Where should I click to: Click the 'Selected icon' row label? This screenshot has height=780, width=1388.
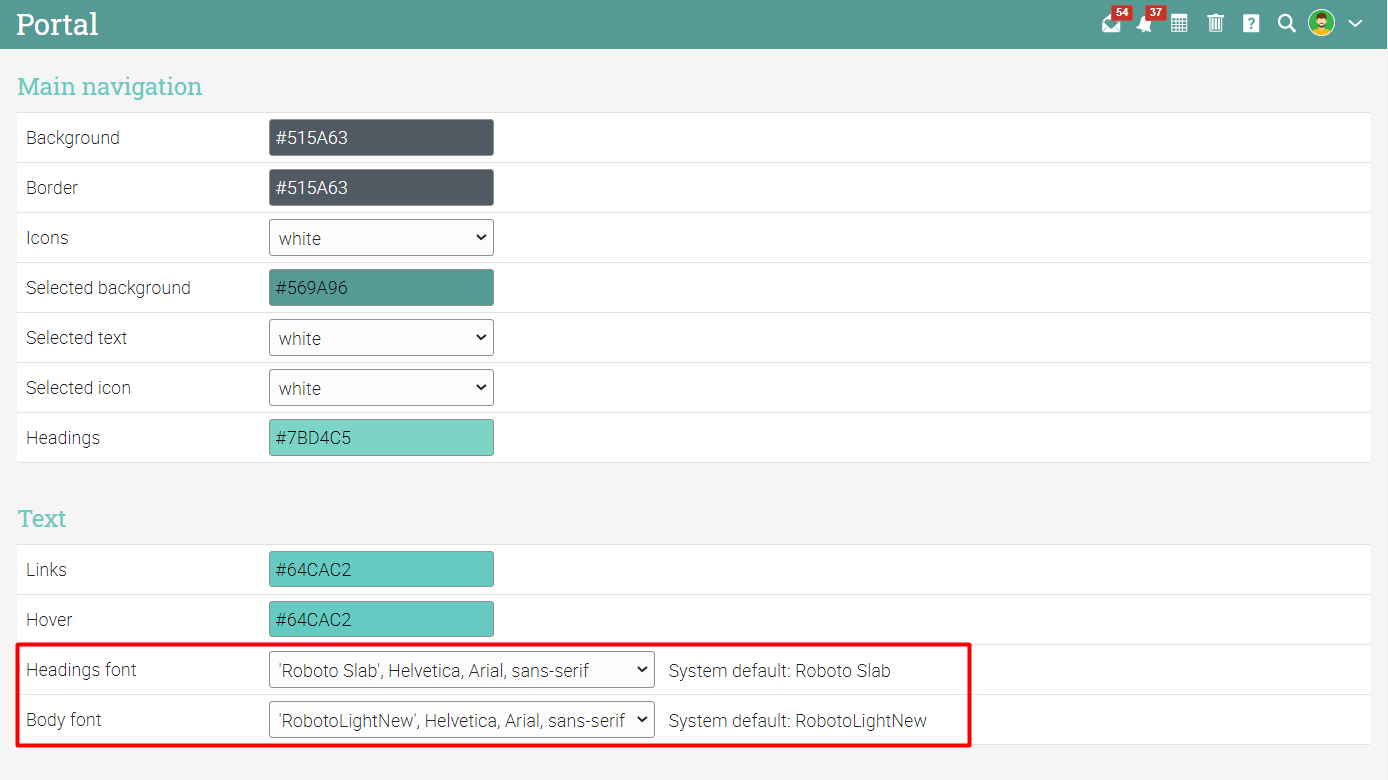coord(78,388)
